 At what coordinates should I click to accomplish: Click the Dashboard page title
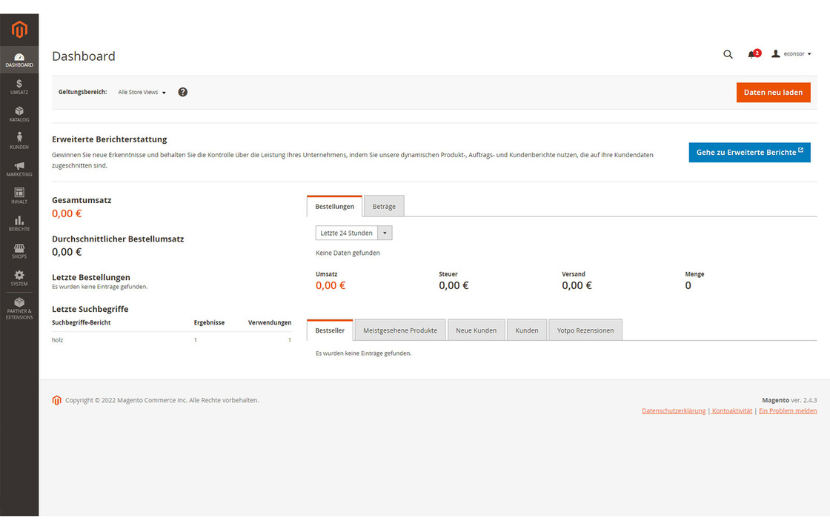point(84,56)
